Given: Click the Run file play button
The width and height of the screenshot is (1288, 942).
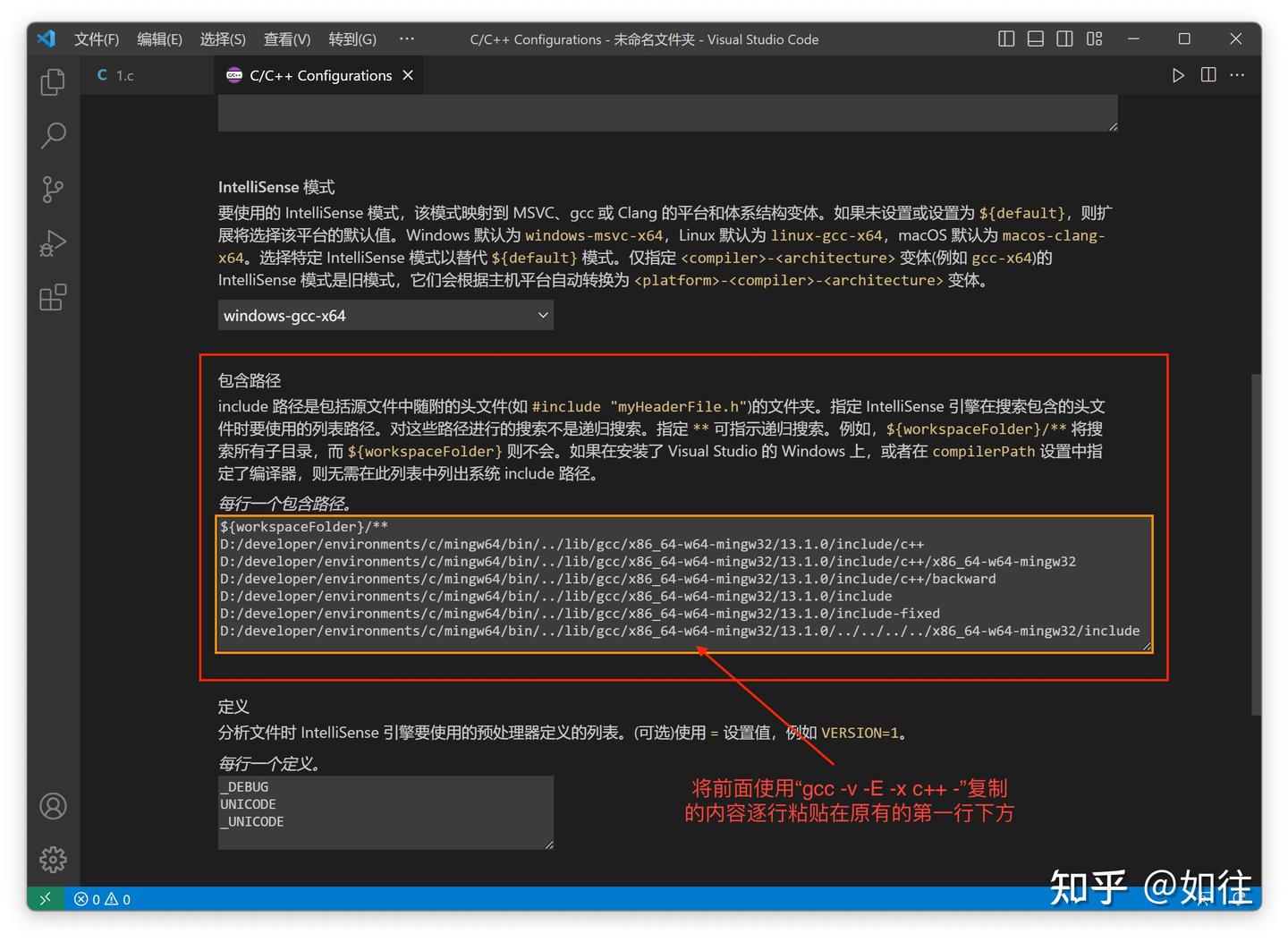Looking at the screenshot, I should (1178, 75).
